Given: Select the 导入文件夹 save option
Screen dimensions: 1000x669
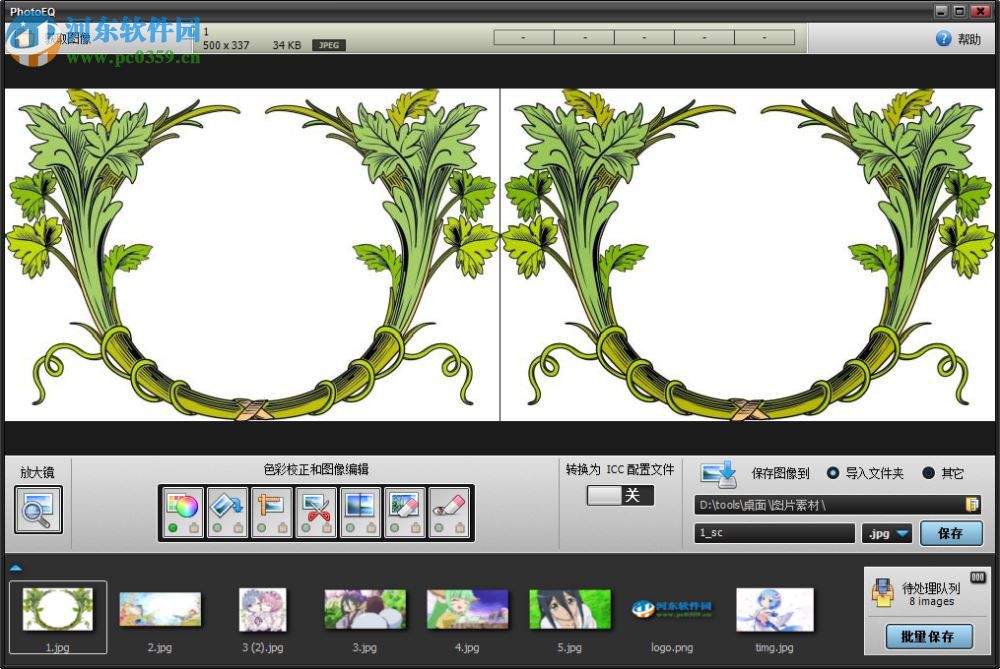Looking at the screenshot, I should tap(834, 473).
